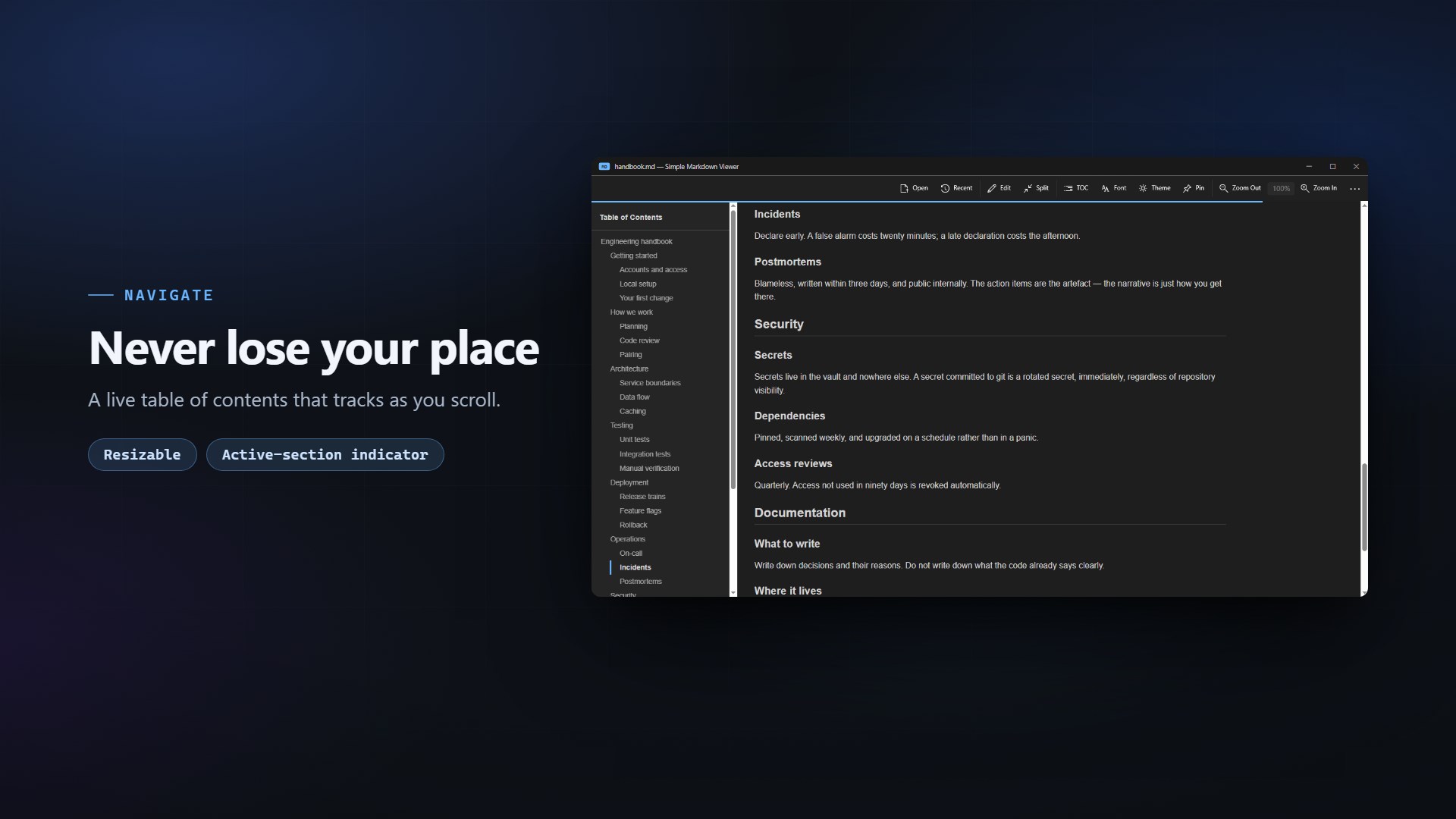Select Integration tests in TOC
This screenshot has width=1456, height=819.
click(645, 454)
